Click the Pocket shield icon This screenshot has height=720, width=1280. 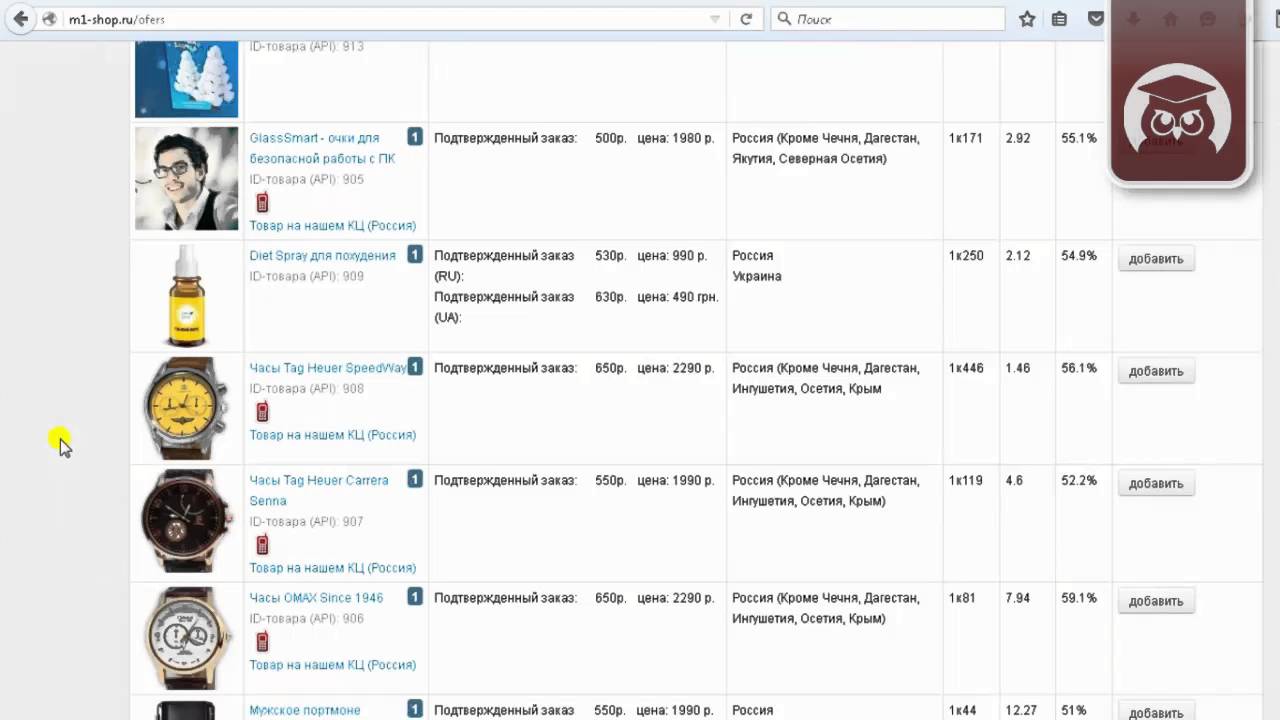pos(1096,19)
